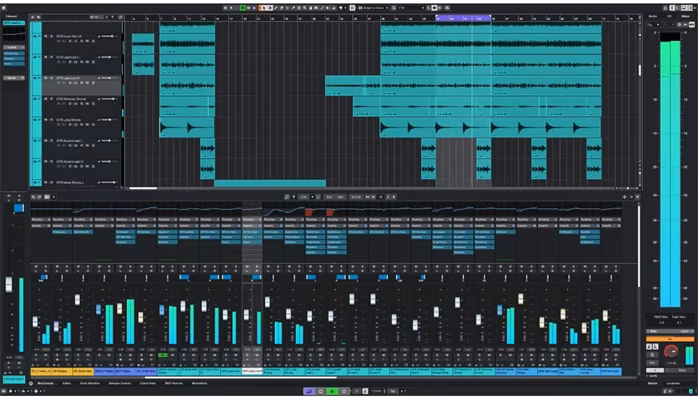The image size is (698, 400).
Task: Mute the GTR Shimmer Strums track
Action: pos(45,99)
